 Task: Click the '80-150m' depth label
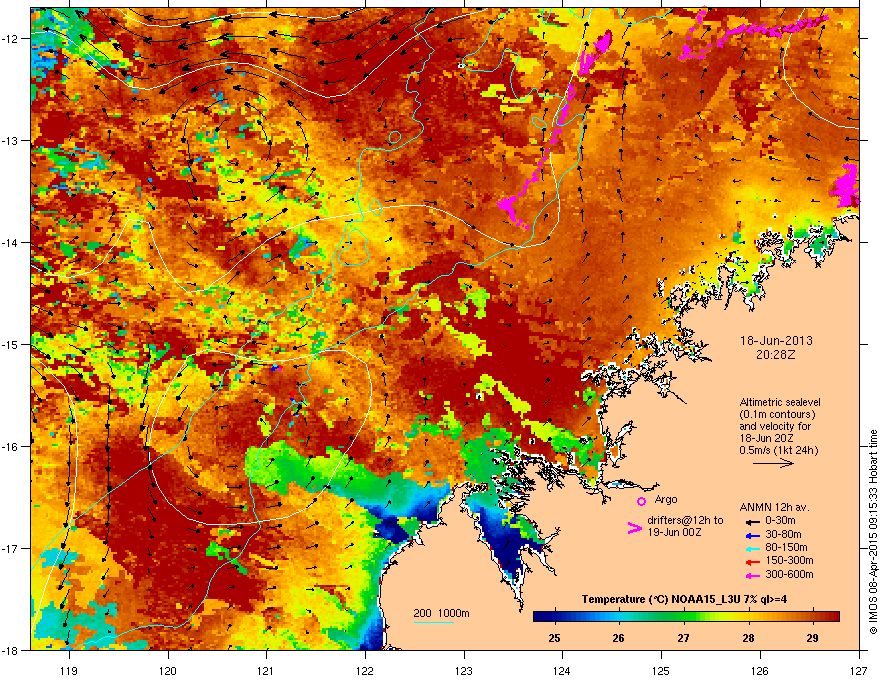tap(786, 547)
